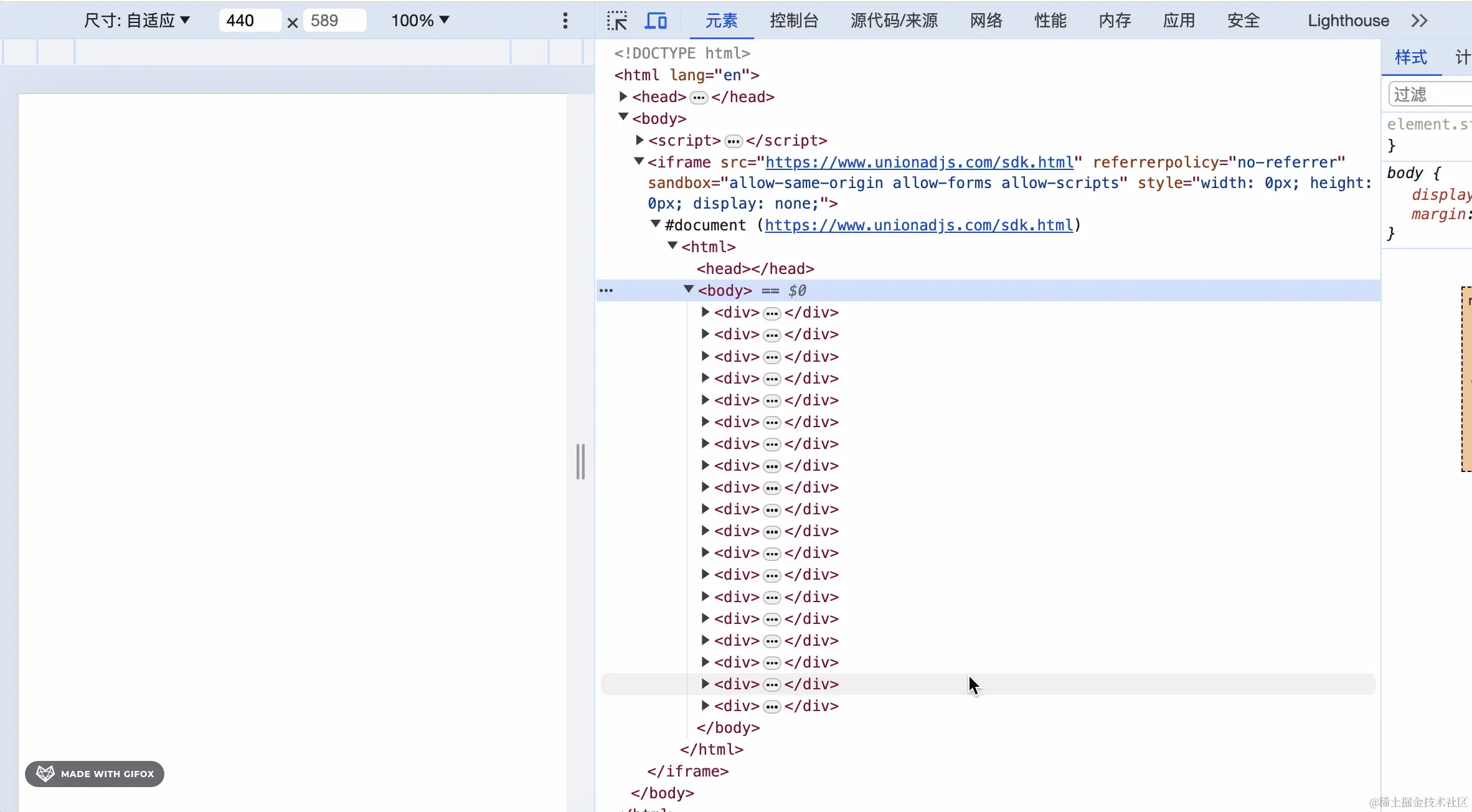Collapse the inner html node
The image size is (1472, 812).
(672, 245)
